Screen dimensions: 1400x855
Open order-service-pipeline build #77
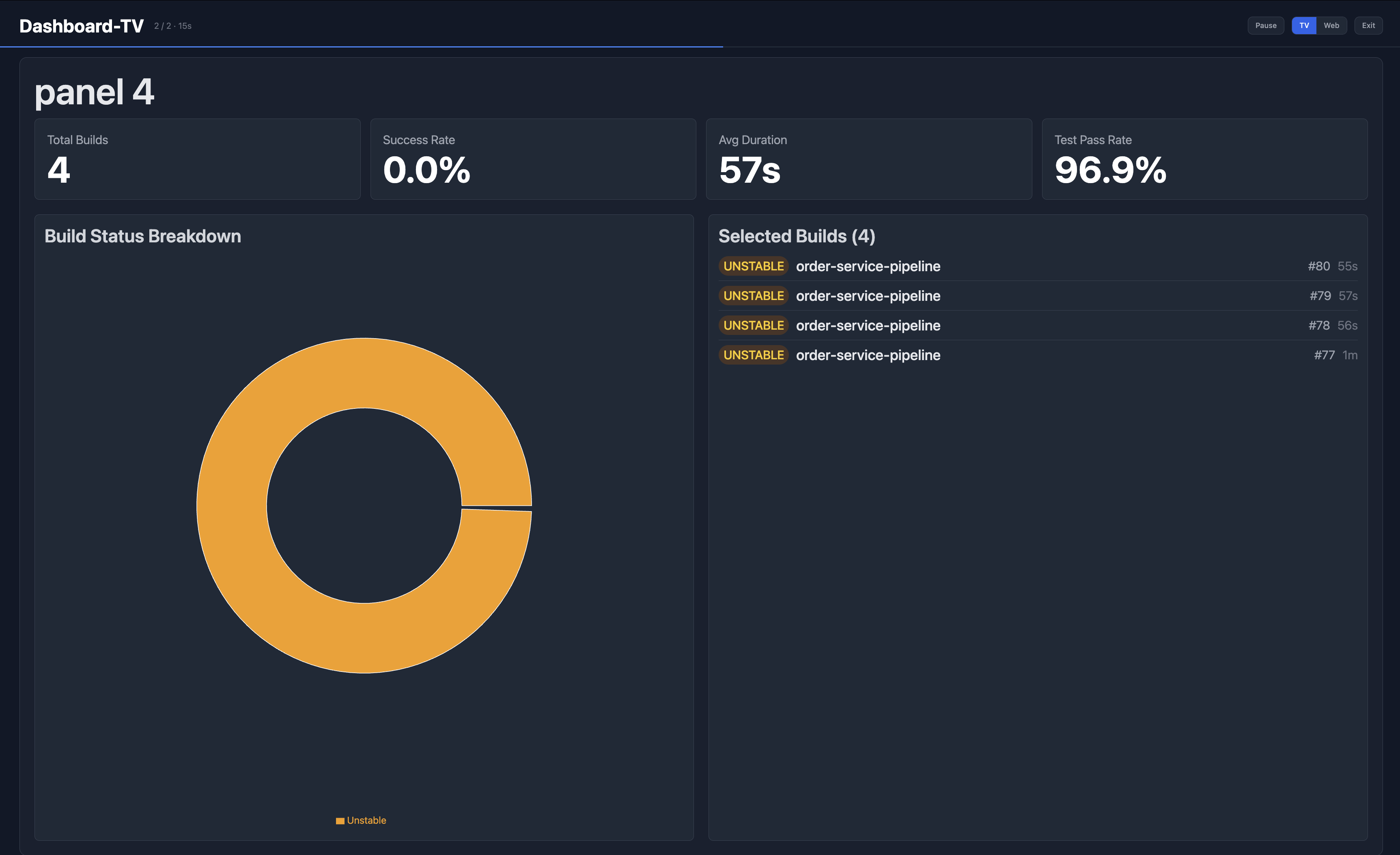pos(868,355)
